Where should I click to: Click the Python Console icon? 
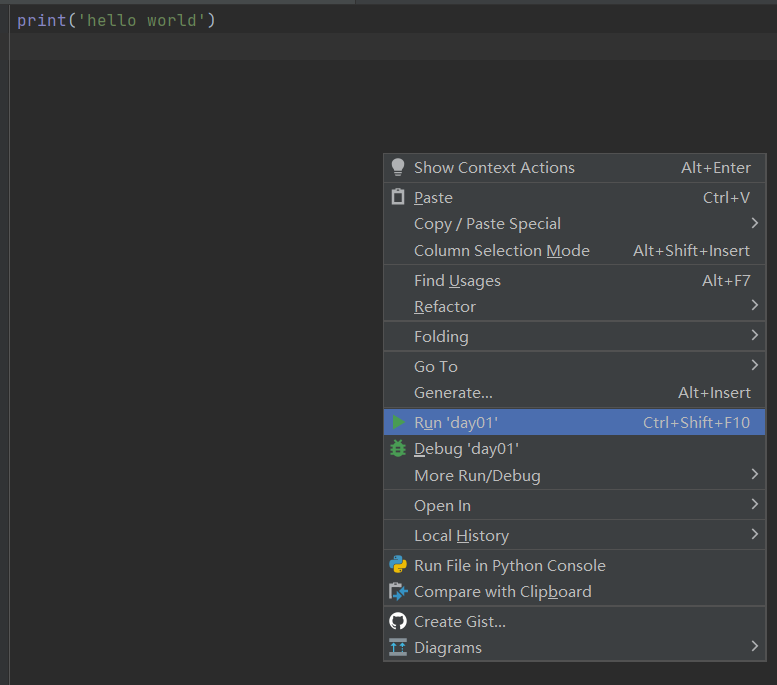[x=398, y=565]
